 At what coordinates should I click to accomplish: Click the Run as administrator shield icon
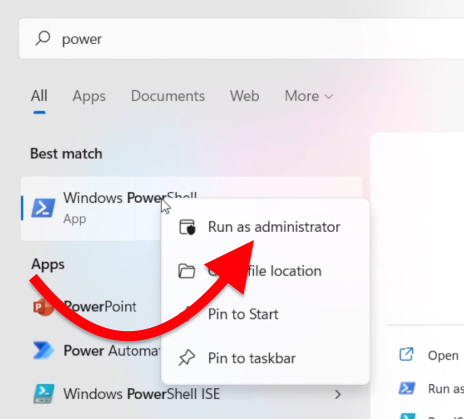pyautogui.click(x=187, y=227)
